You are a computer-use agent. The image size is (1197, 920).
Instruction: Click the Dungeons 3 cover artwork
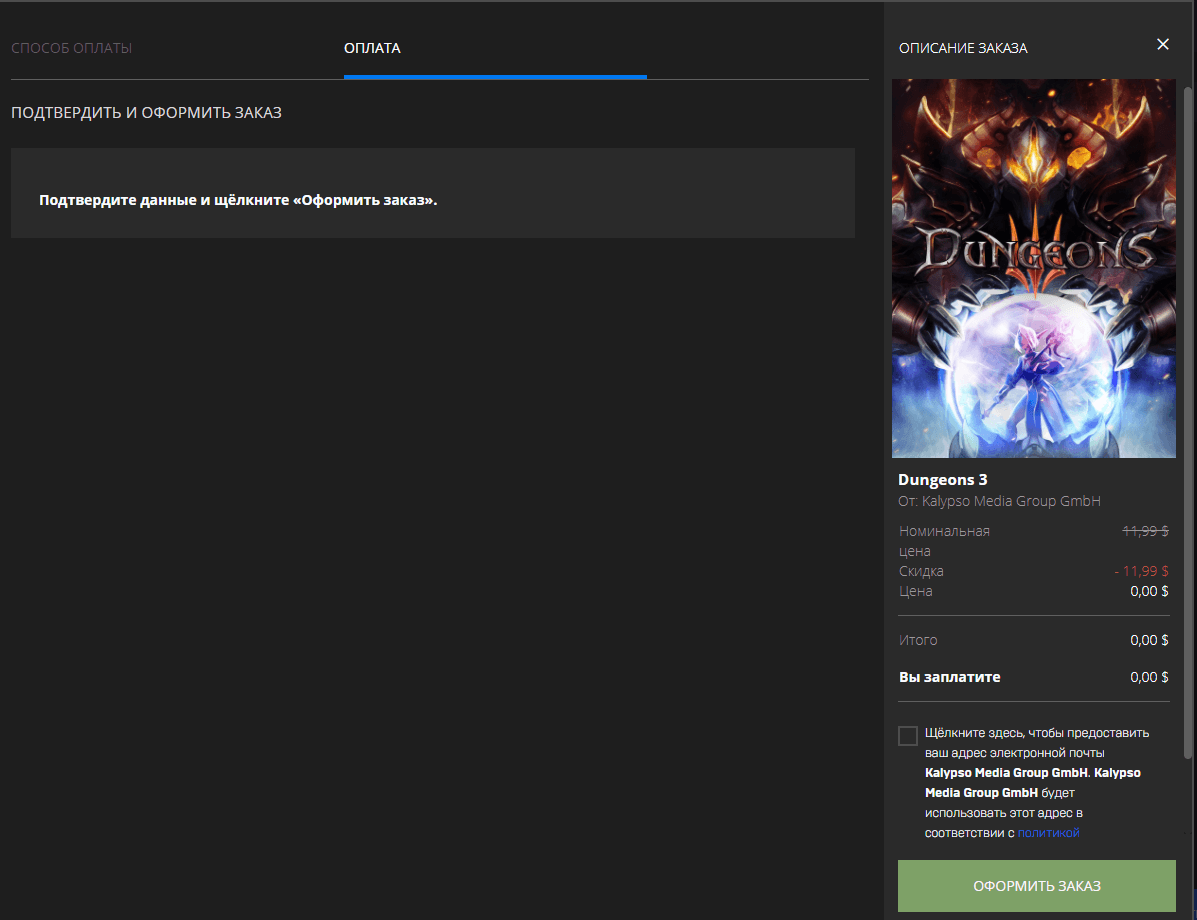(x=1034, y=268)
